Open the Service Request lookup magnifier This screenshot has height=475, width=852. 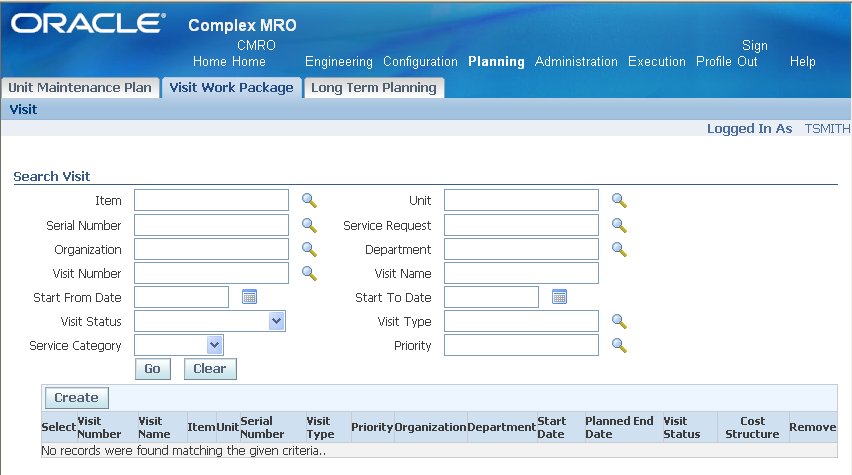pyautogui.click(x=619, y=225)
